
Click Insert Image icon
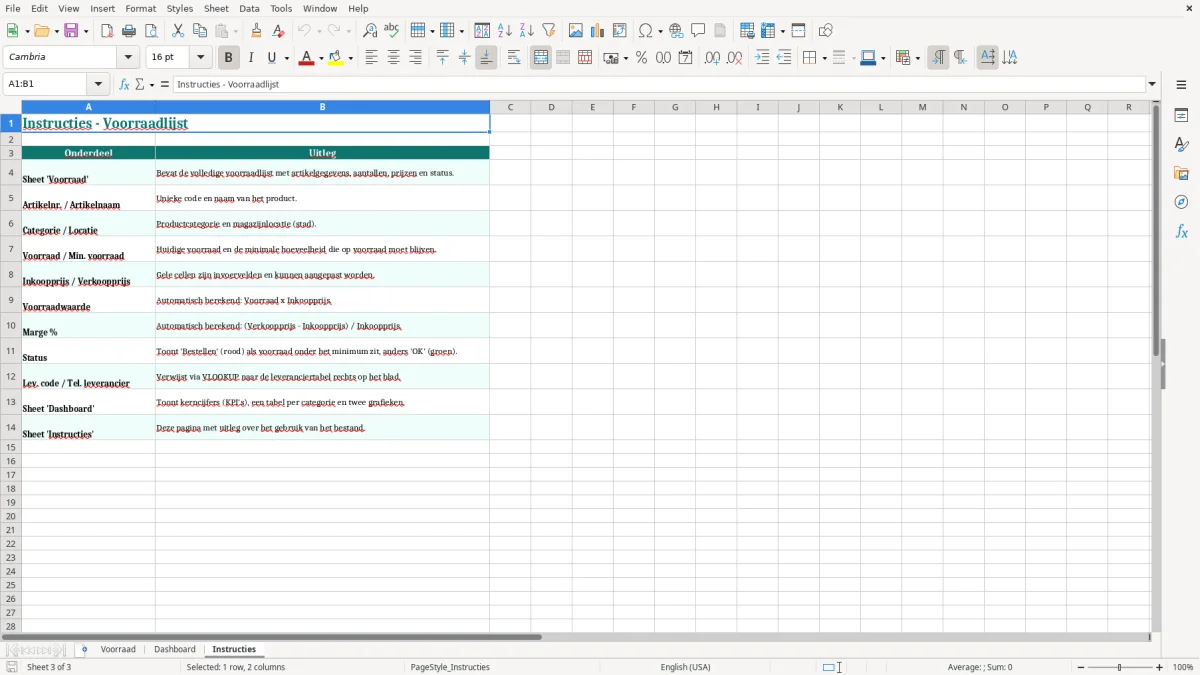tap(576, 31)
